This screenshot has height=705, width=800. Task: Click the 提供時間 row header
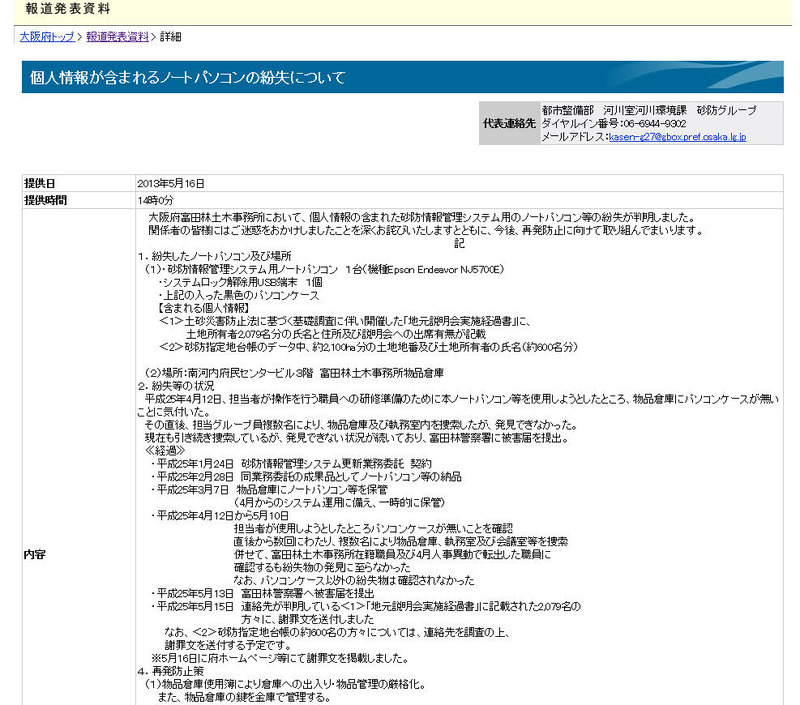click(x=46, y=200)
